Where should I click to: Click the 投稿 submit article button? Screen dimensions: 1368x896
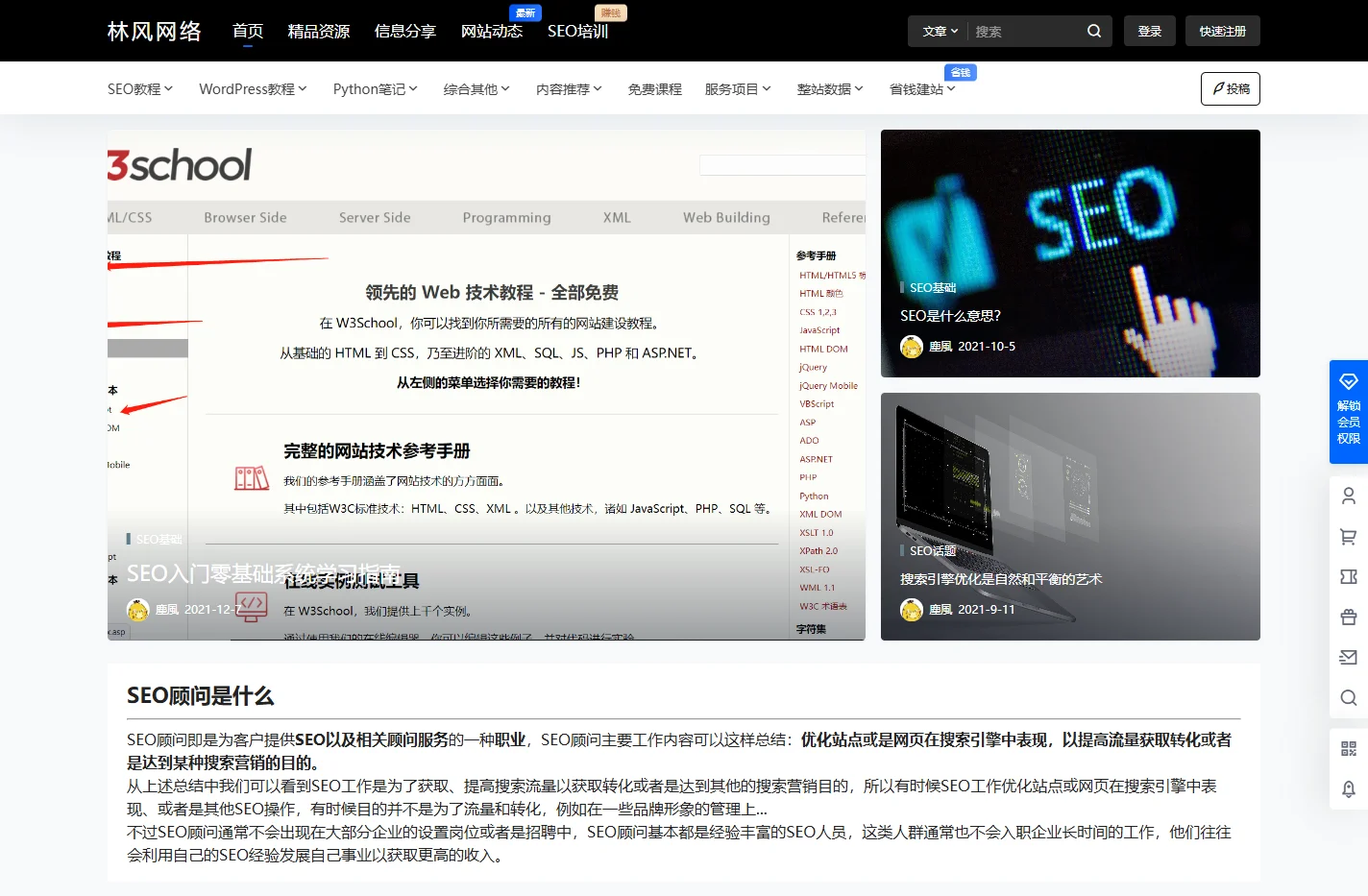1230,88
